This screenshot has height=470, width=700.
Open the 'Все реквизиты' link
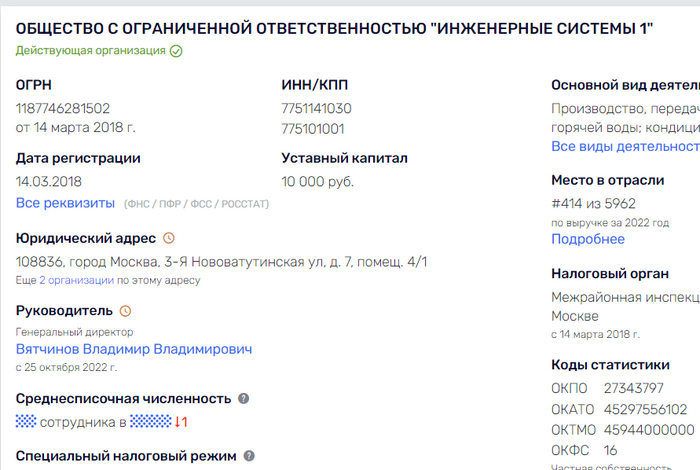coord(65,203)
